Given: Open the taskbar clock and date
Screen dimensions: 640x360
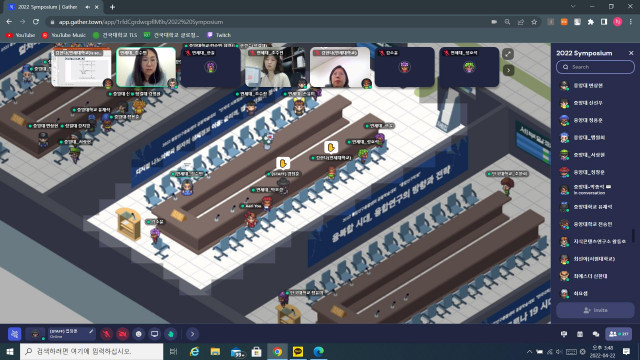Looking at the screenshot, I should [602, 351].
